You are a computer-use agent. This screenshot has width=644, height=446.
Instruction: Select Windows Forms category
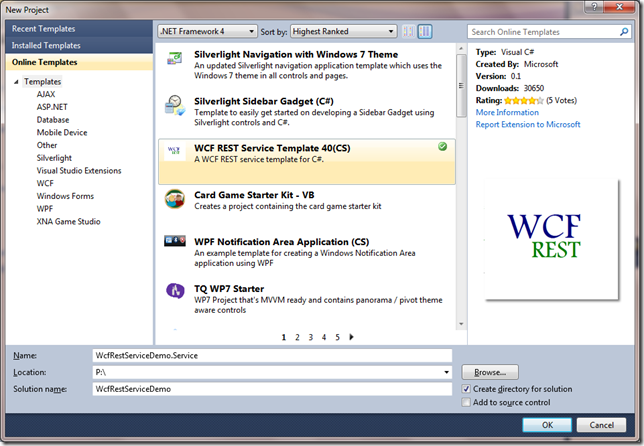pos(65,196)
